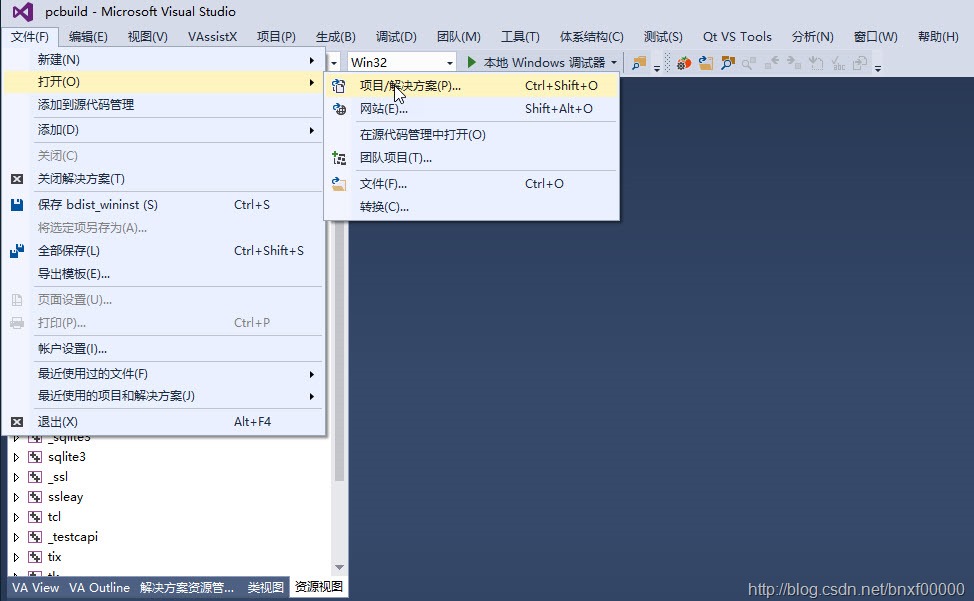Viewport: 974px width, 601px height.
Task: Click the green Start debugging arrow
Action: 471,62
